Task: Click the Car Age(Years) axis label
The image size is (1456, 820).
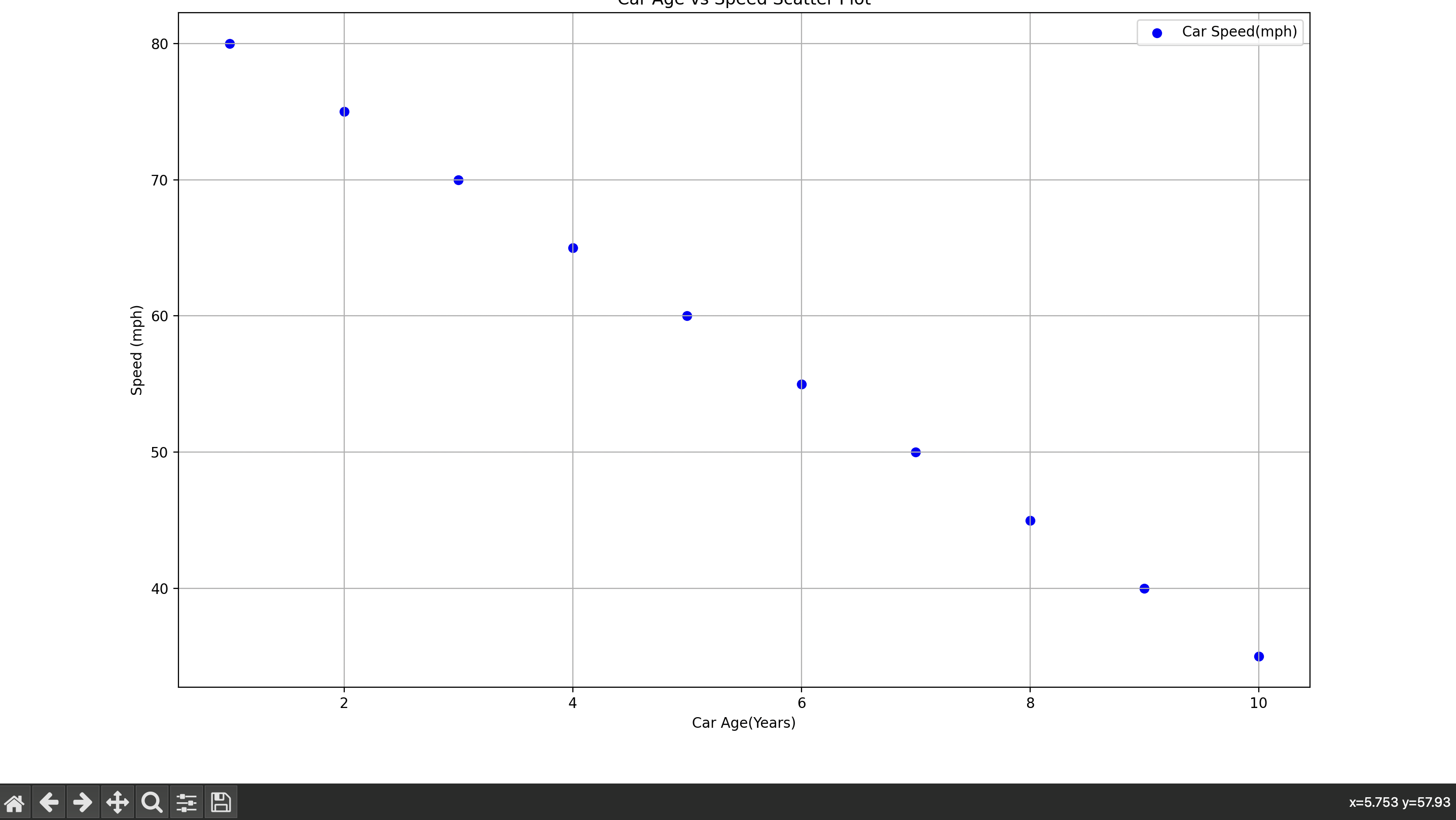Action: (x=743, y=723)
